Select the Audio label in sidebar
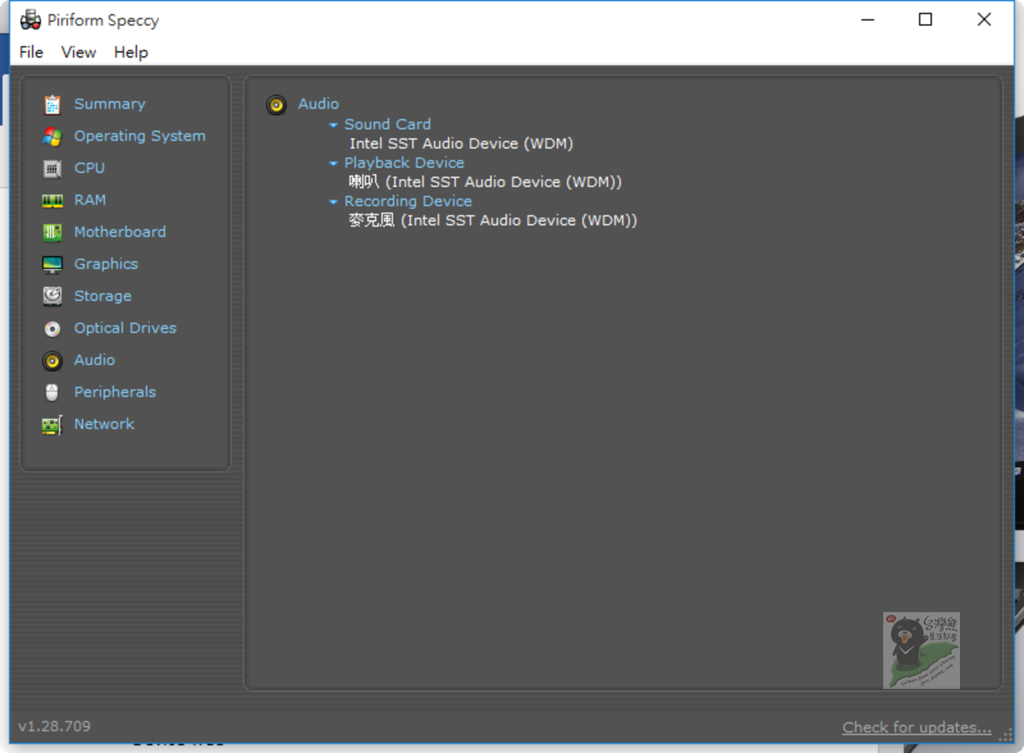This screenshot has height=753, width=1024. pyautogui.click(x=95, y=360)
